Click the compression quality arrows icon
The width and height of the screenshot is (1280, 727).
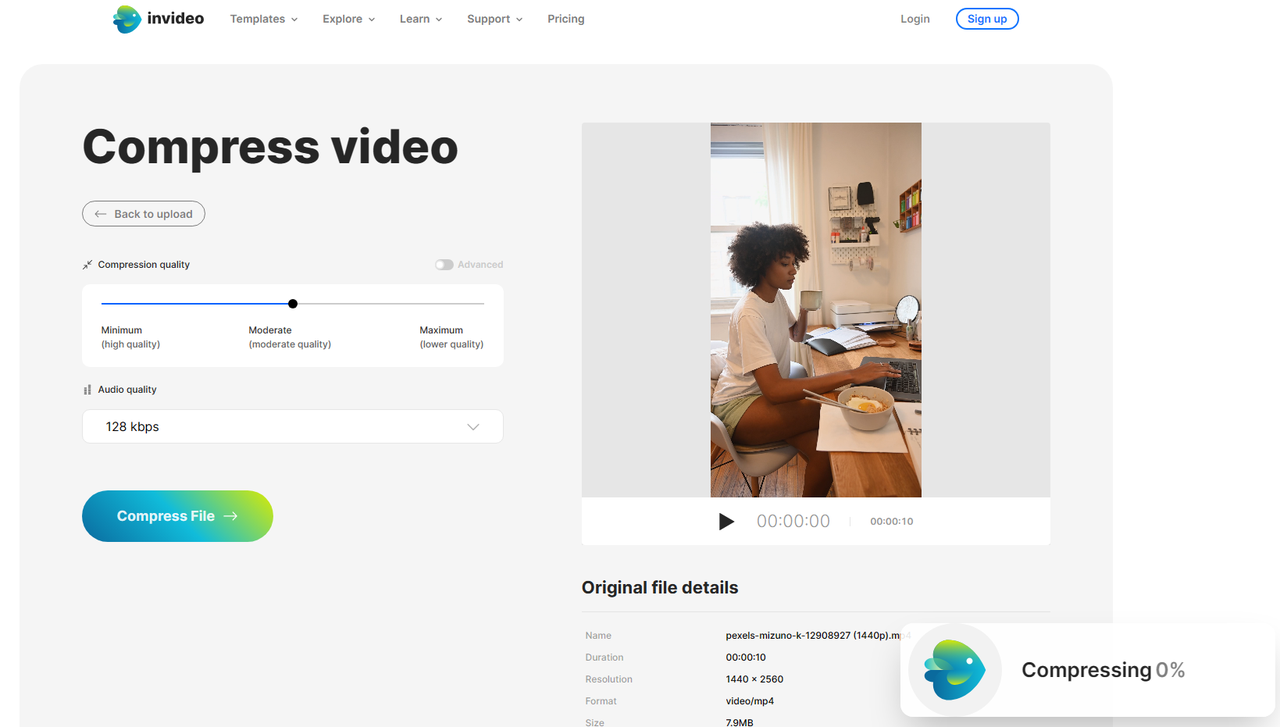[87, 264]
